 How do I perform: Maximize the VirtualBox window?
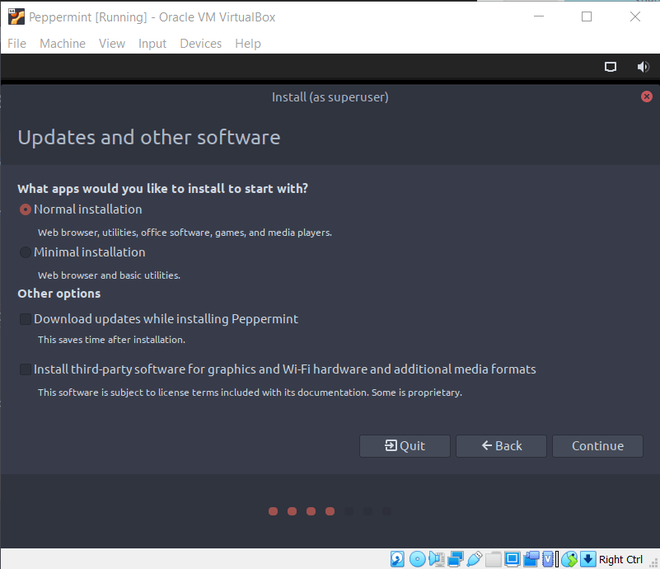pos(586,16)
